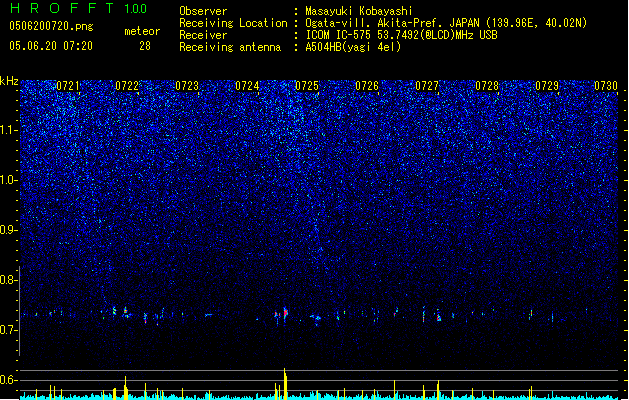This screenshot has width=629, height=400.
Task: Select the Ogata-vill. Akita-Pref. JAPAN location text
Action: point(446,23)
